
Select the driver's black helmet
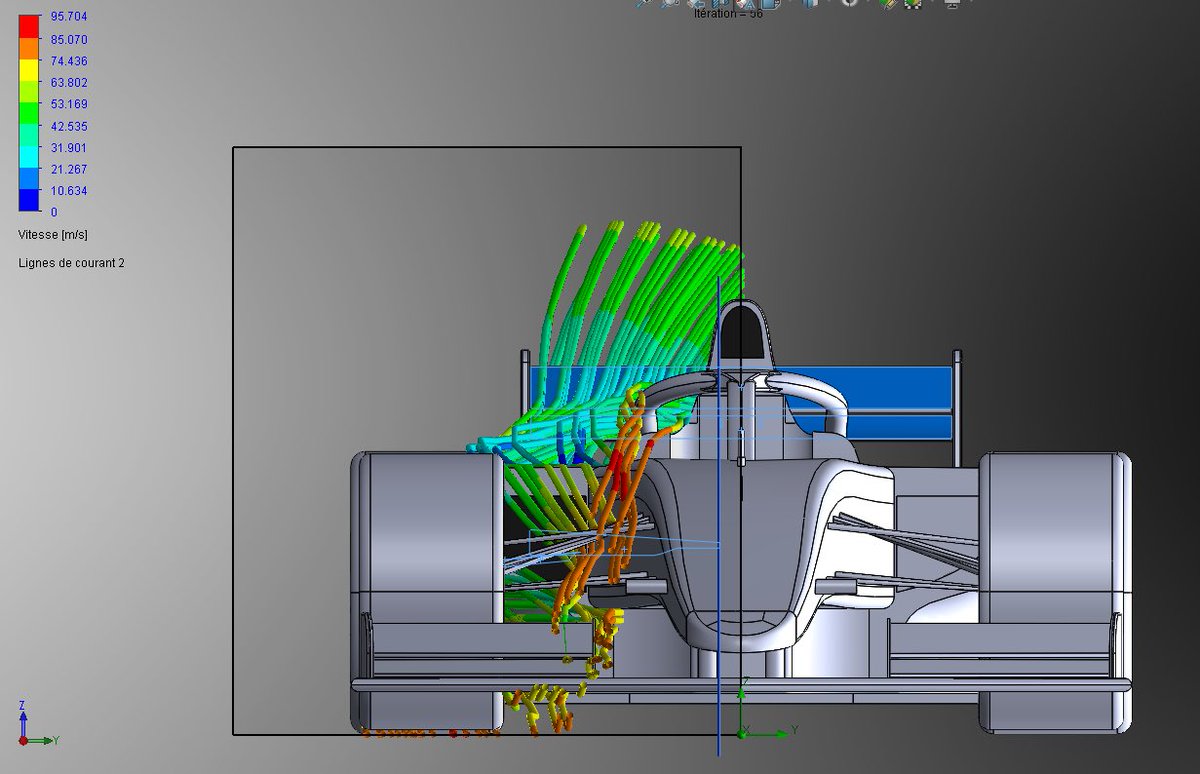tap(742, 334)
